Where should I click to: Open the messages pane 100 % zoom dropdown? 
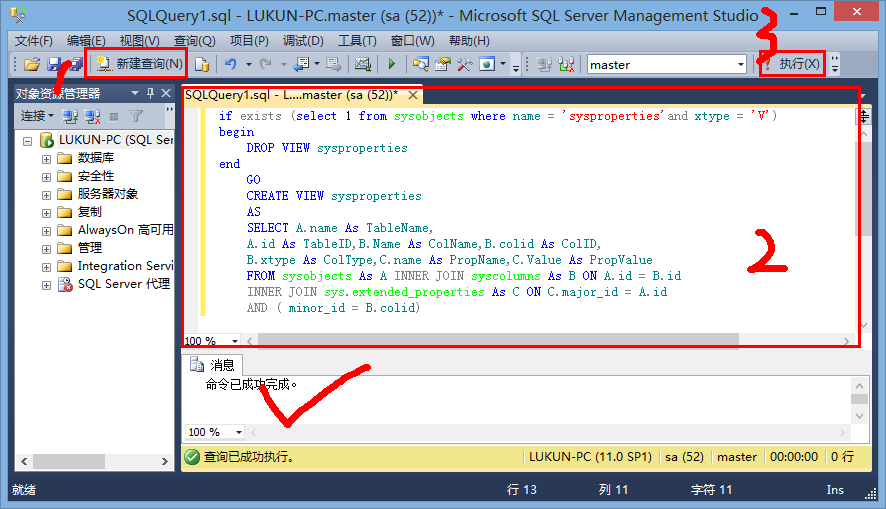pos(238,432)
